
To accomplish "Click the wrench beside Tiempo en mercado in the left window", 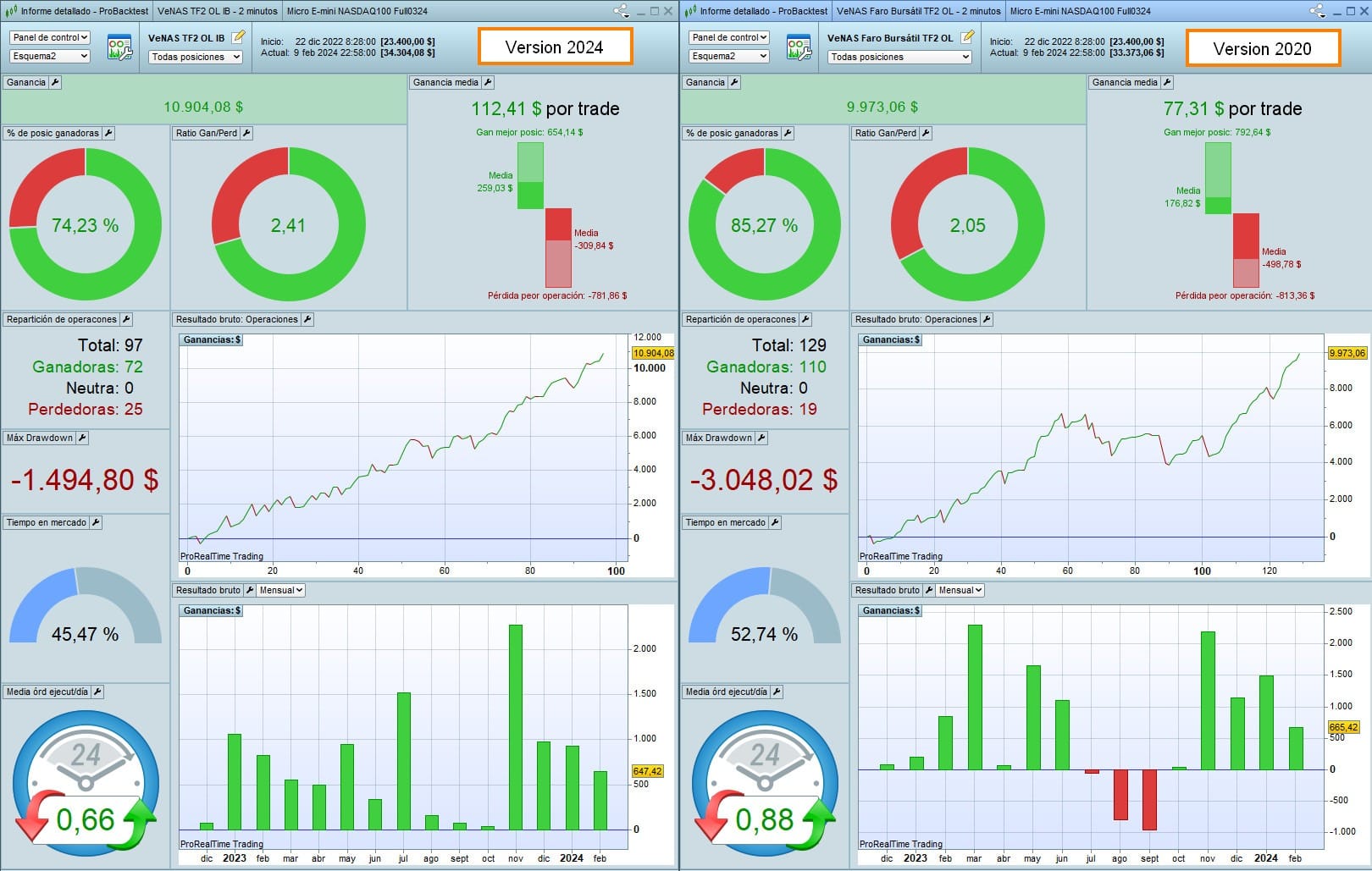I will click(x=96, y=522).
